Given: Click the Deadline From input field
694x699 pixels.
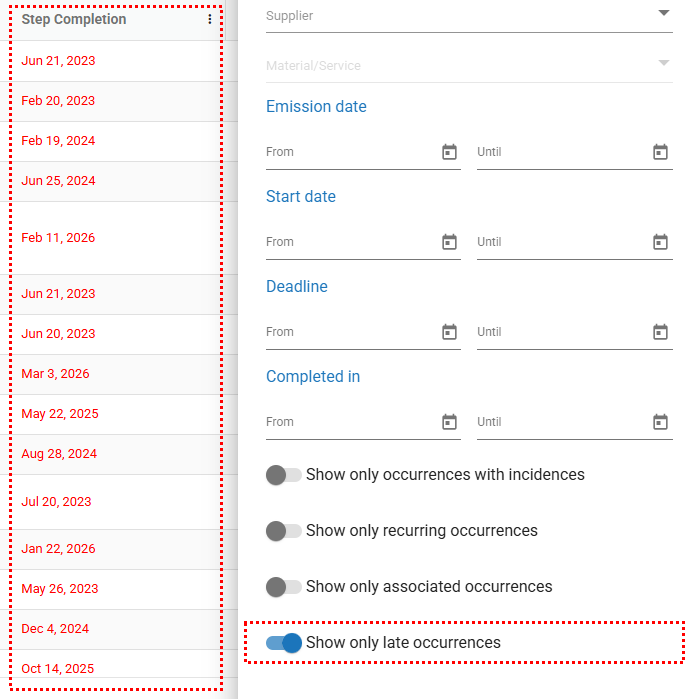Looking at the screenshot, I should [350, 332].
